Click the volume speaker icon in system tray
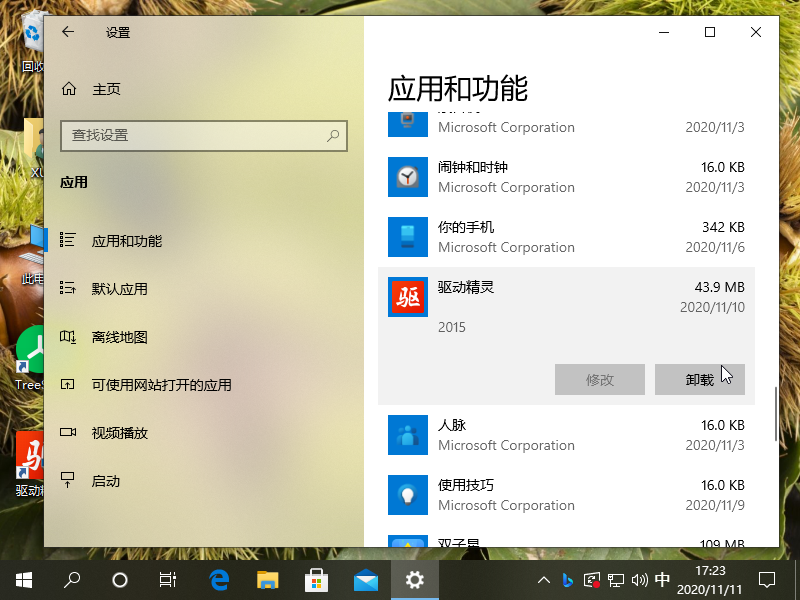800x600 pixels. click(x=638, y=580)
